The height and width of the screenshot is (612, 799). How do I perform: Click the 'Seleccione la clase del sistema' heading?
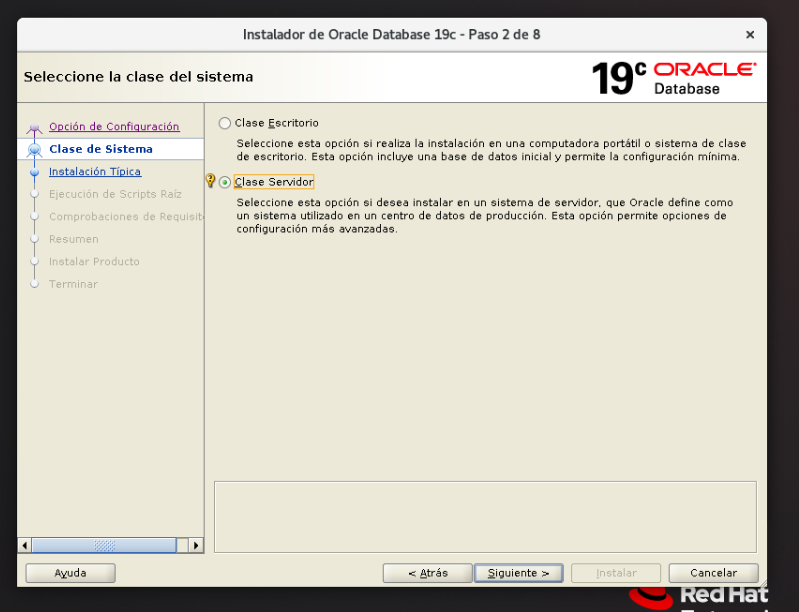(138, 77)
